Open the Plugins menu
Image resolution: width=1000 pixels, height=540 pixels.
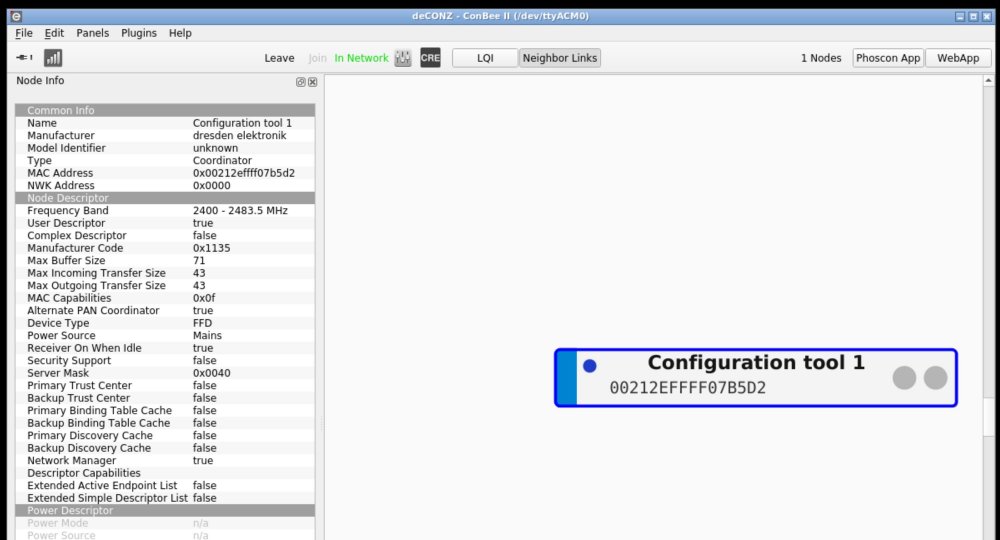pyautogui.click(x=139, y=33)
